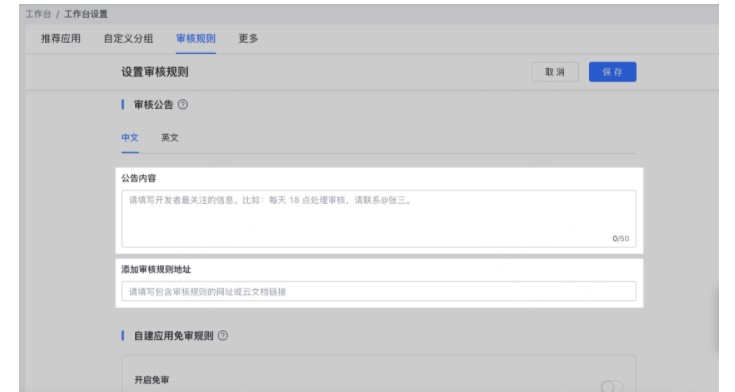Viewport: 735px width, 392px height.
Task: Click the help icon beside 审核公告
Action: (183, 105)
